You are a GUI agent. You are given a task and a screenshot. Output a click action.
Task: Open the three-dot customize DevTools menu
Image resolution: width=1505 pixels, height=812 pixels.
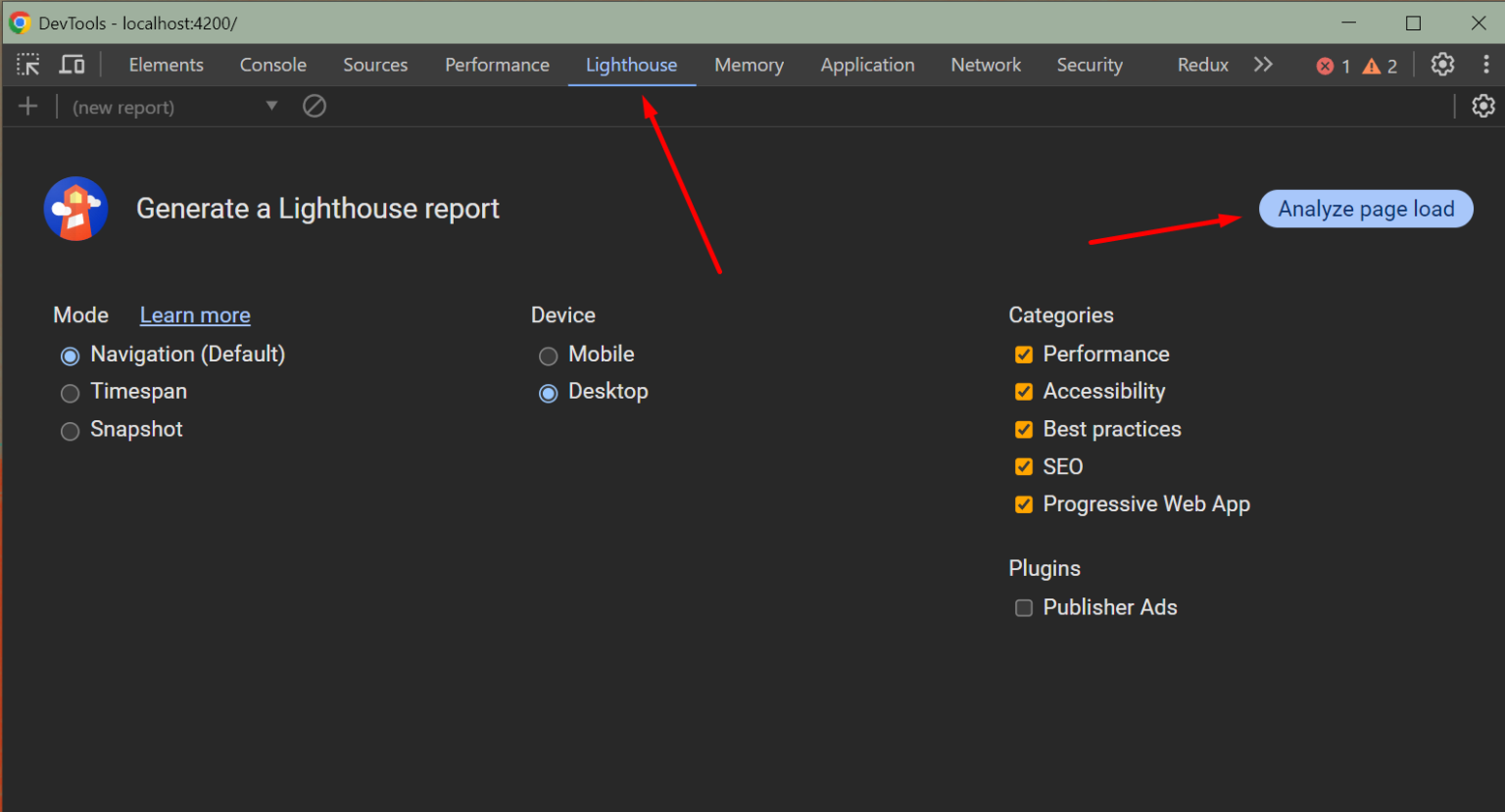click(1486, 64)
